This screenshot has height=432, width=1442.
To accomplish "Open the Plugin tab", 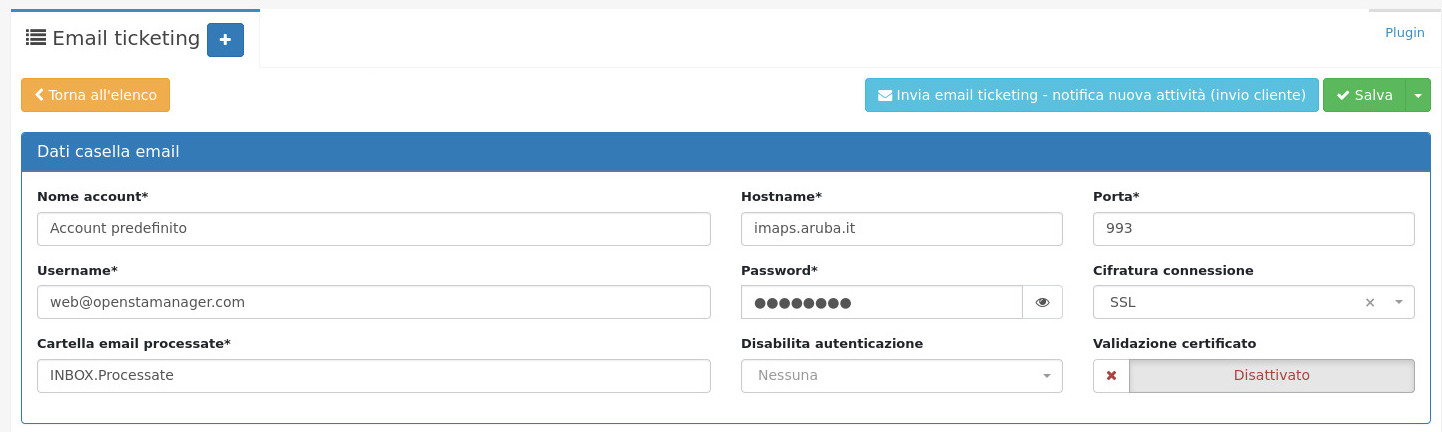I will (x=1404, y=33).
